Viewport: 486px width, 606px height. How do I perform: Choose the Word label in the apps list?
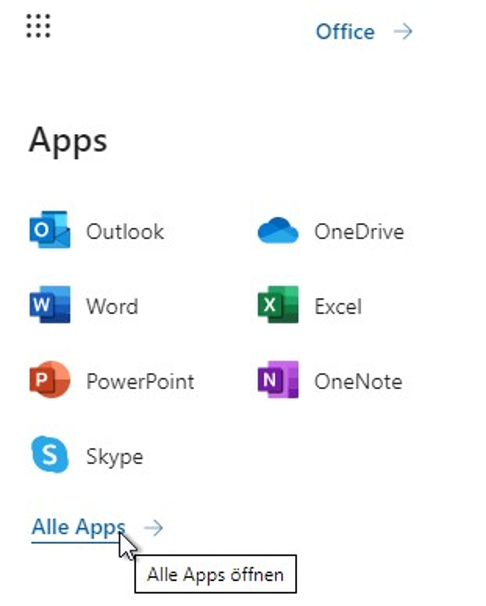(112, 306)
